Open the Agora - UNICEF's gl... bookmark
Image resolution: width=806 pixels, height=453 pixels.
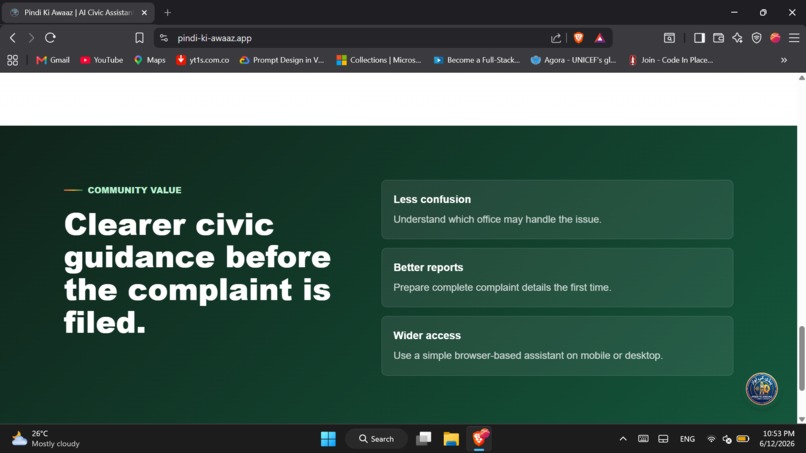(x=573, y=60)
